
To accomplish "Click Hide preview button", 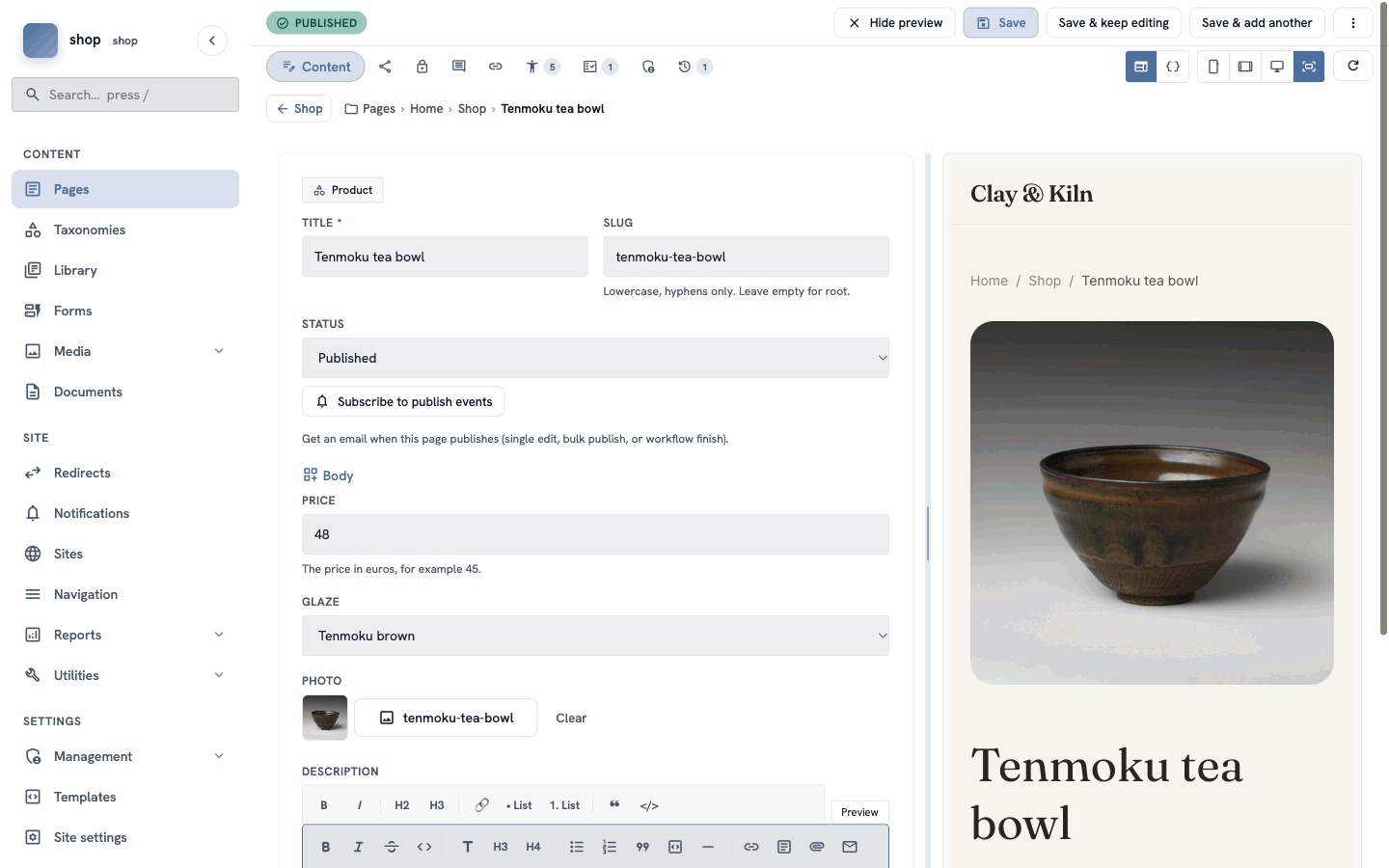I will 895,23.
